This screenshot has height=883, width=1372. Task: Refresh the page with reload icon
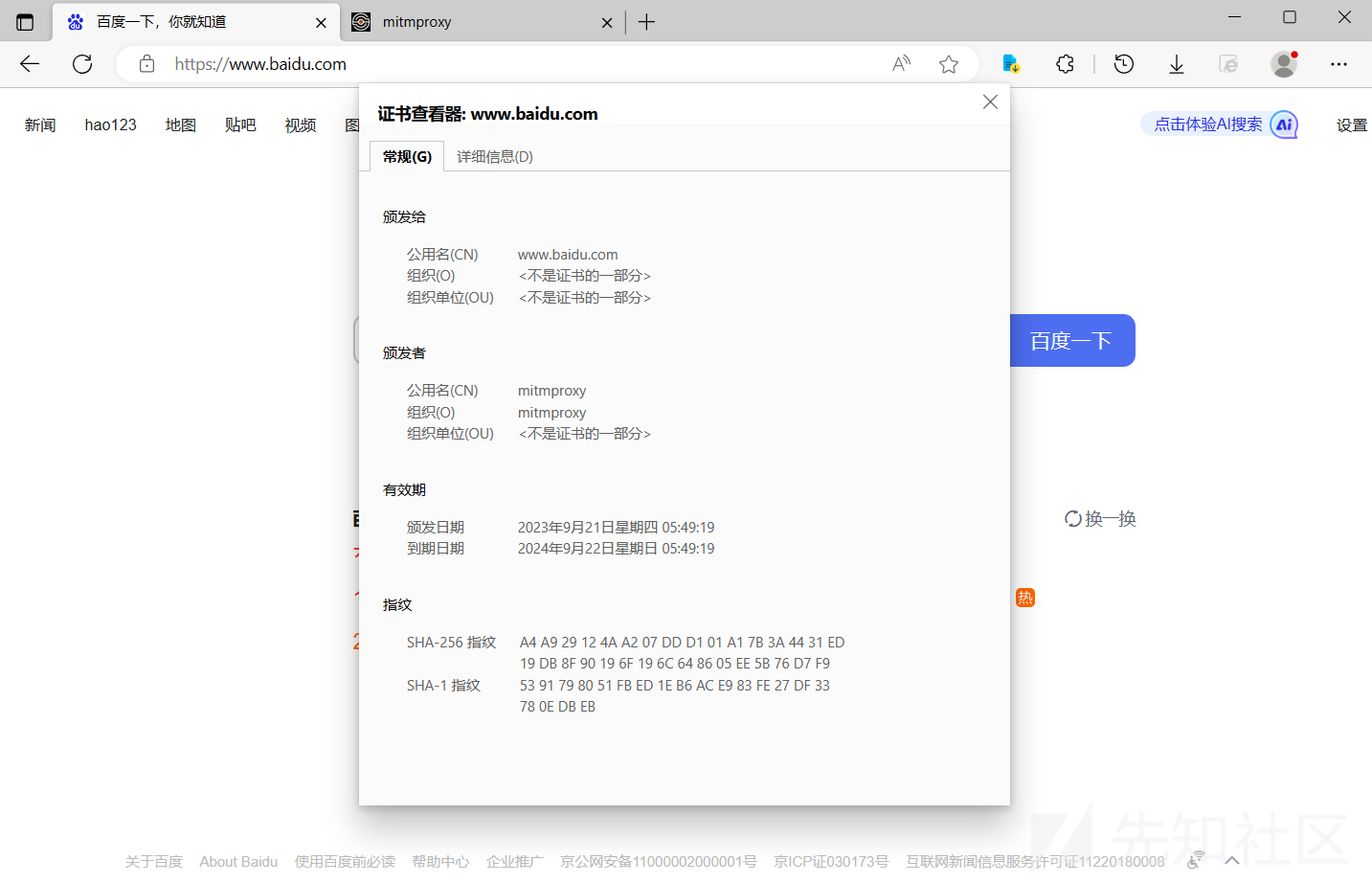[x=82, y=64]
